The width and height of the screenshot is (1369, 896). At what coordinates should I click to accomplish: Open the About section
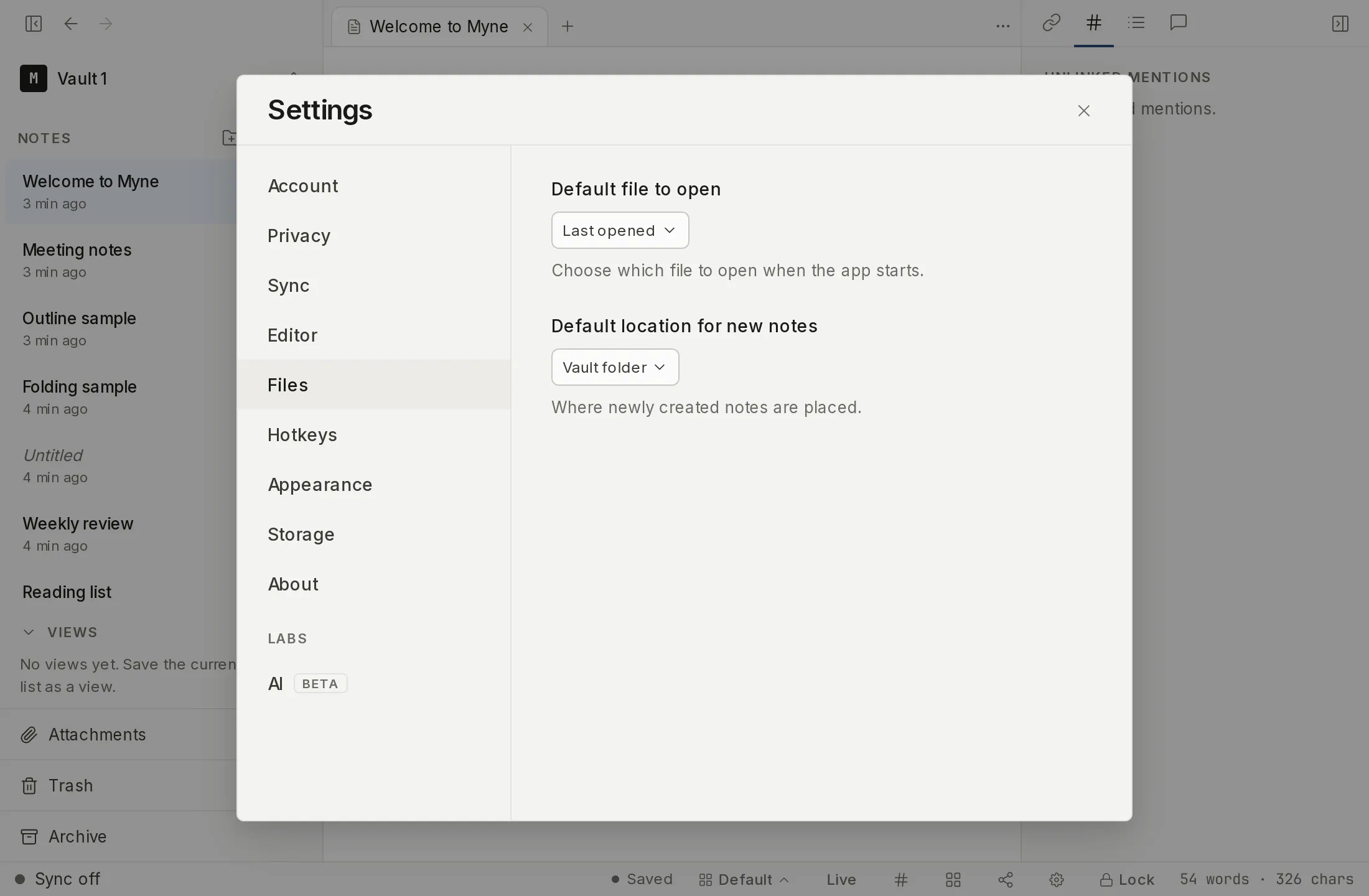click(373, 584)
